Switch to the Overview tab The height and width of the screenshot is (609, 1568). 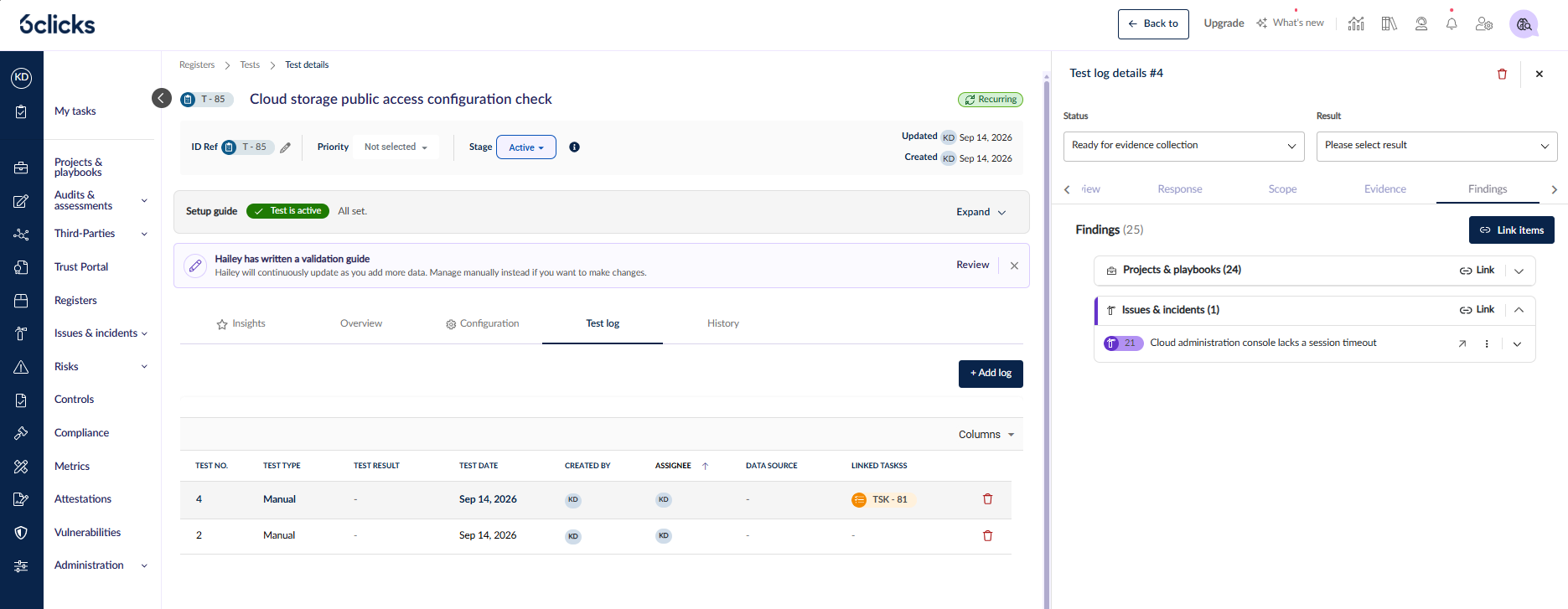361,323
